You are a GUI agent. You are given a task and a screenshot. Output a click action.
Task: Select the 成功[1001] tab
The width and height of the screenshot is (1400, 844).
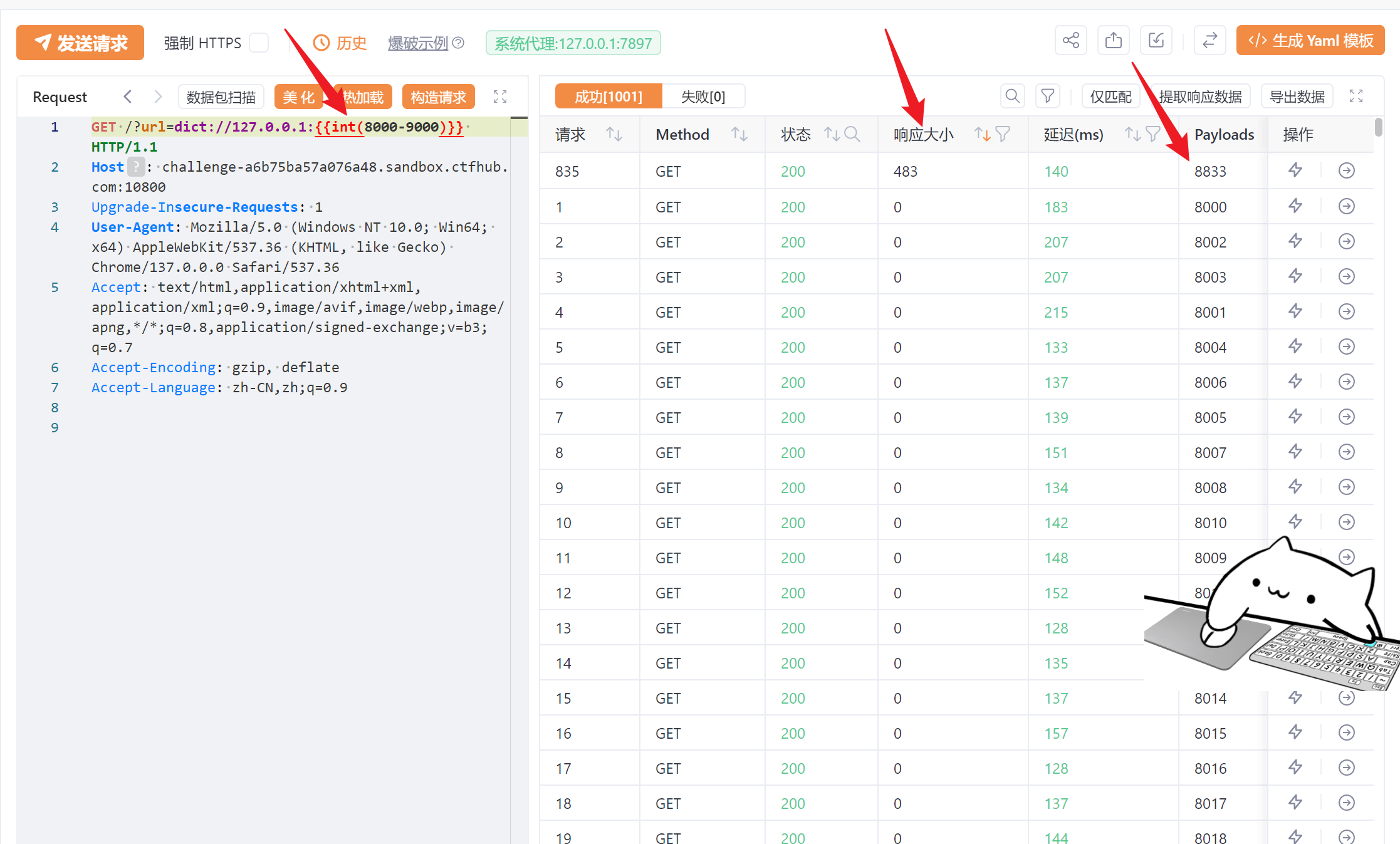tap(608, 96)
